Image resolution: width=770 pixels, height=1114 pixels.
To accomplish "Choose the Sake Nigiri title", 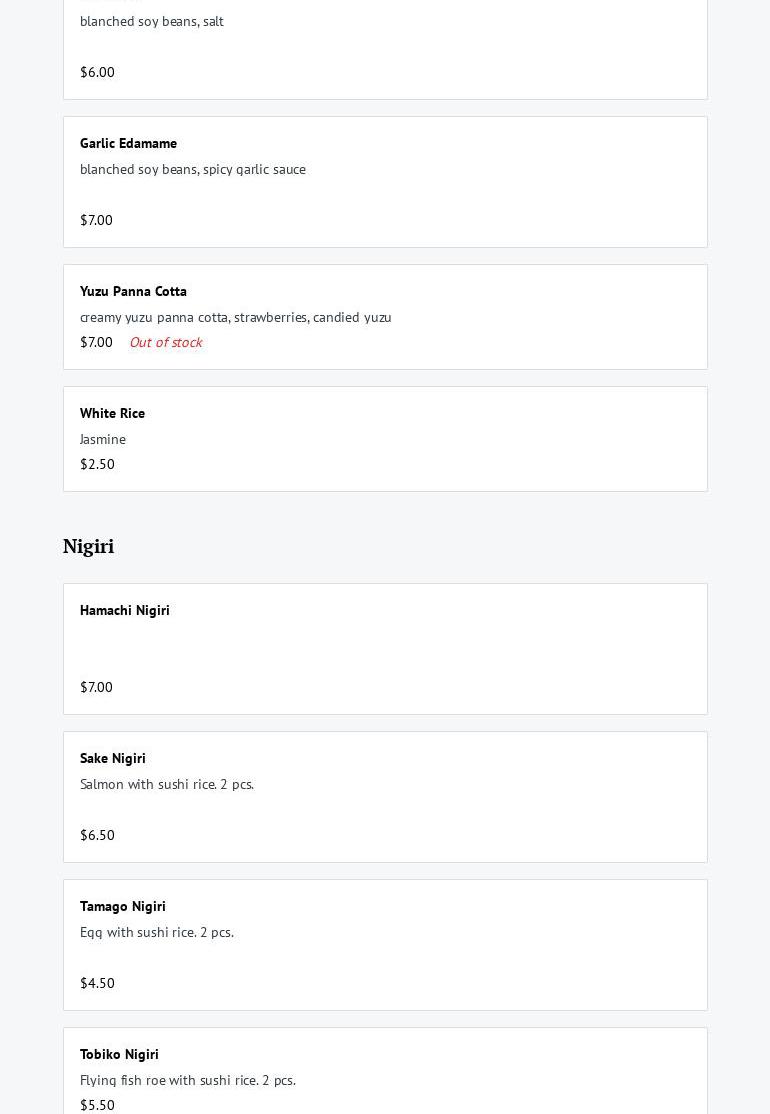I will 113,758.
